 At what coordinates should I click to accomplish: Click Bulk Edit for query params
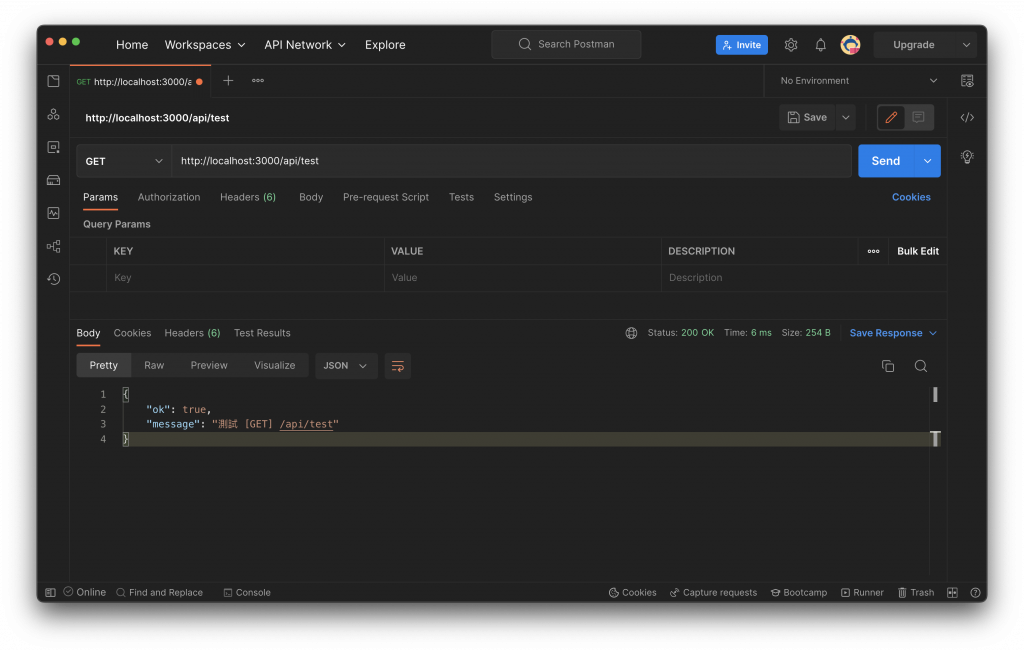[x=918, y=251]
